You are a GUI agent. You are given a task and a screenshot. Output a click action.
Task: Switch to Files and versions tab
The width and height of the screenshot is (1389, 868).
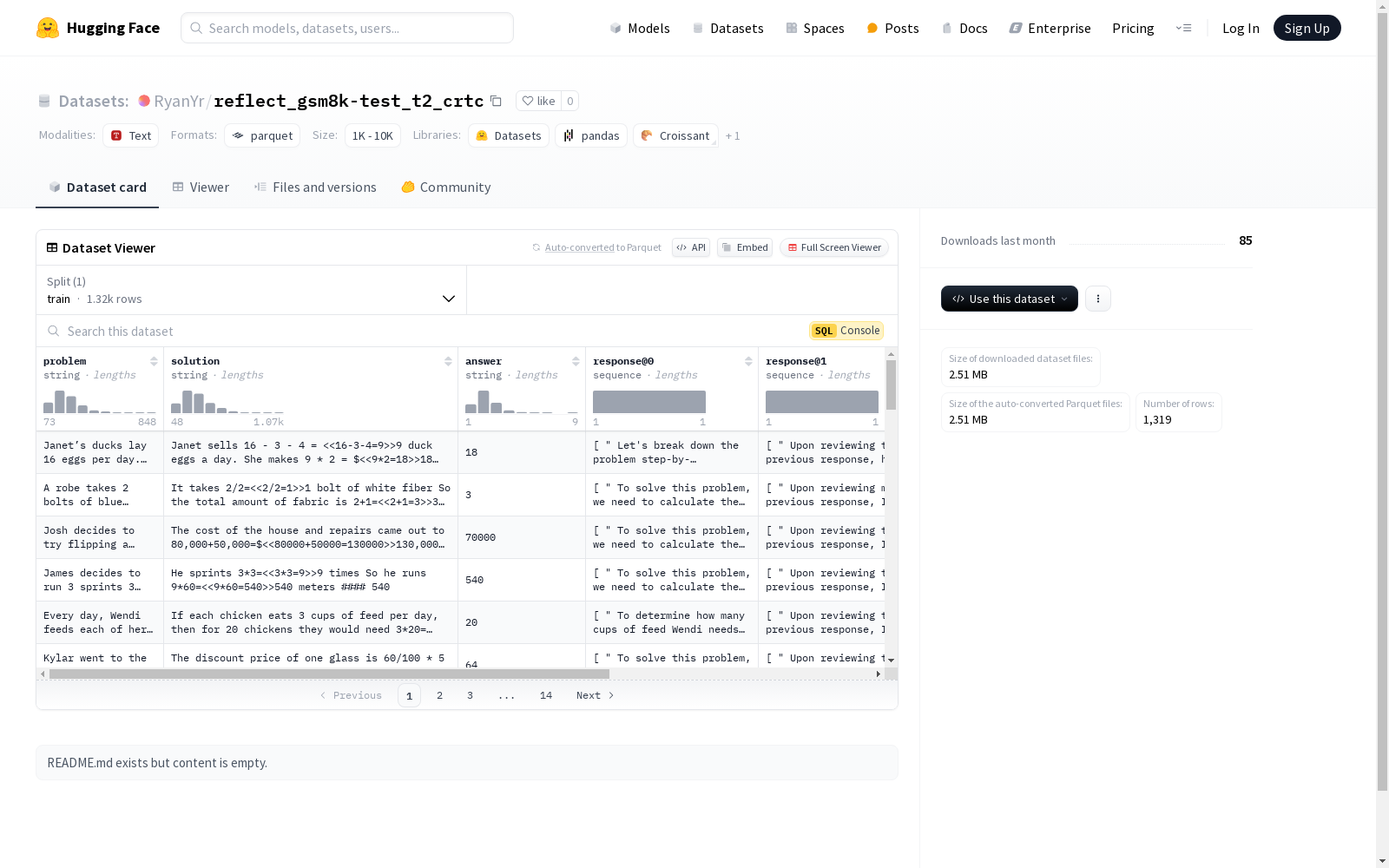click(x=315, y=187)
